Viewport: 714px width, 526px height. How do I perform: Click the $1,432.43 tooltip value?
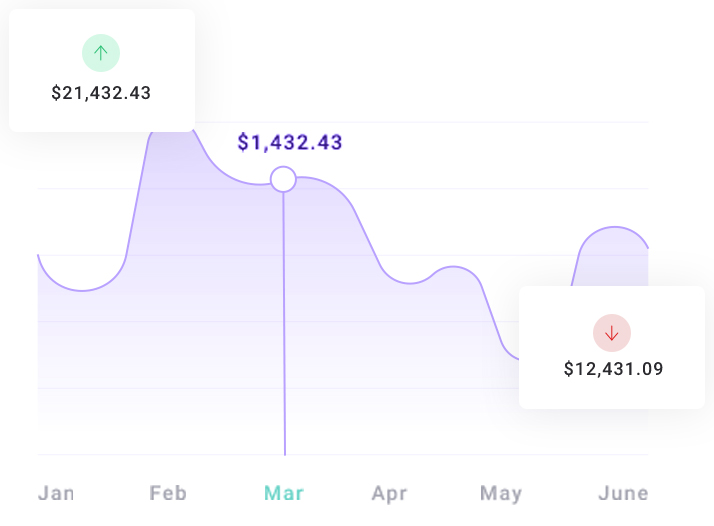(290, 142)
